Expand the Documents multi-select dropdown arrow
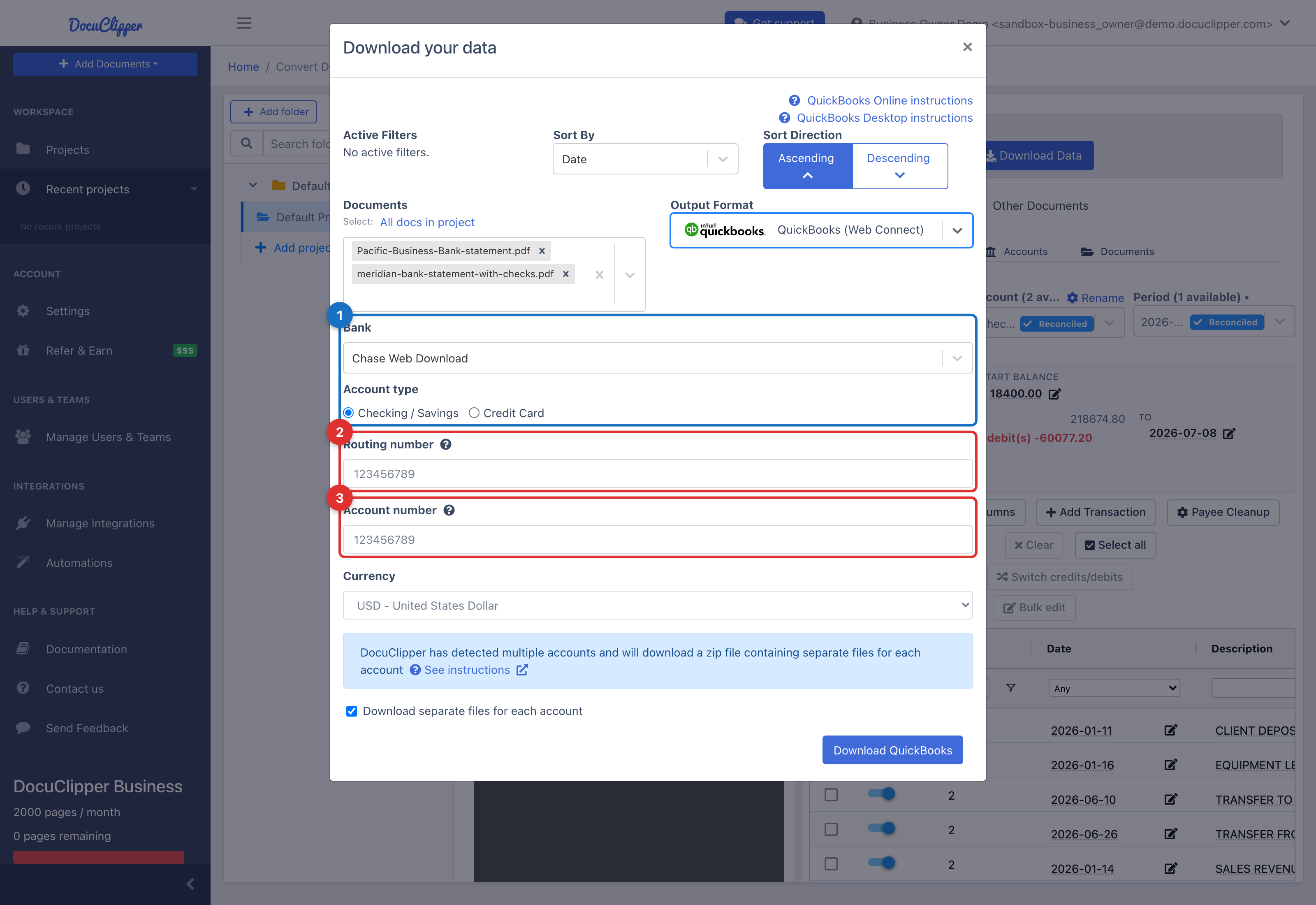Image resolution: width=1316 pixels, height=905 pixels. [x=630, y=275]
